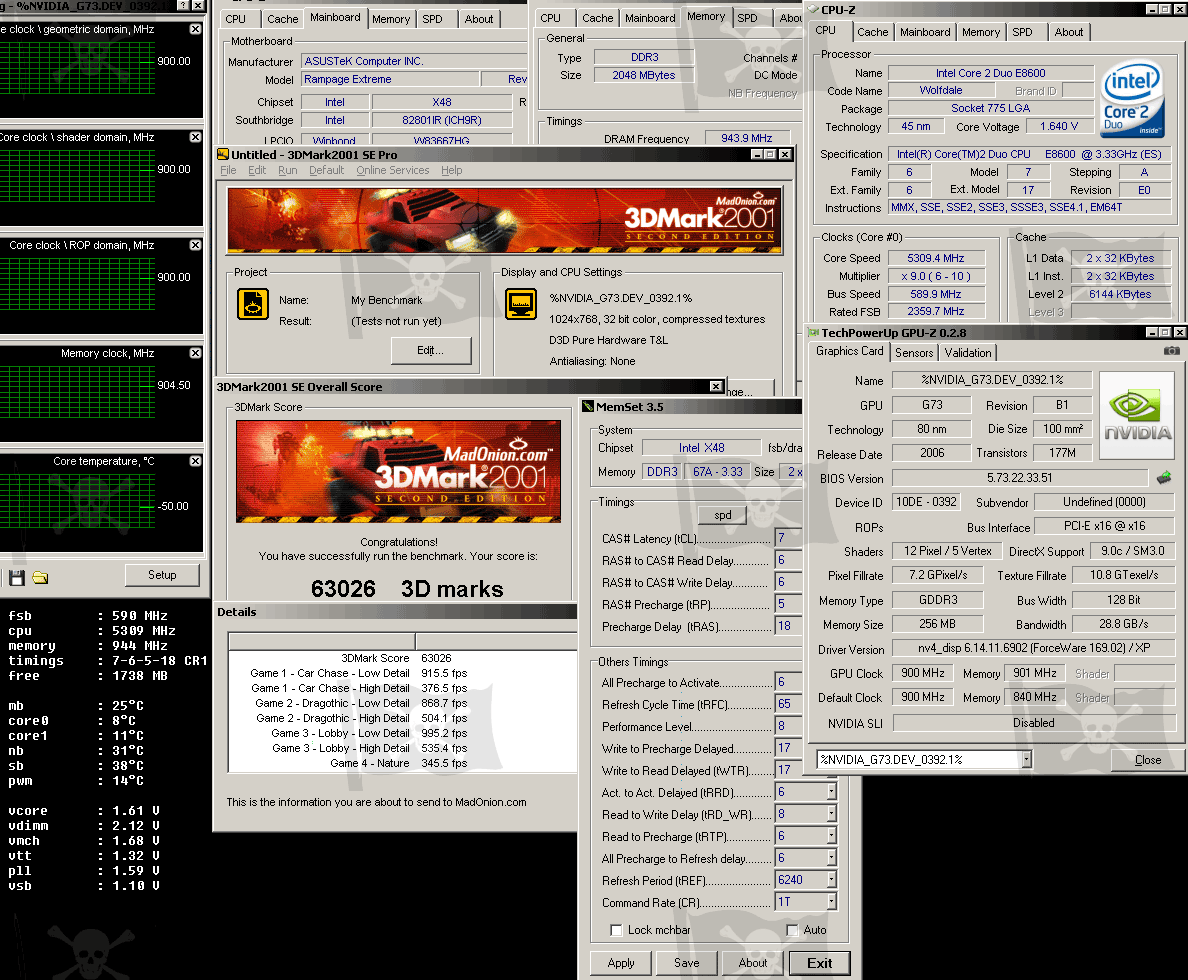Open the Refresh Period (tREF) dropdown
1188x980 pixels.
[x=832, y=880]
